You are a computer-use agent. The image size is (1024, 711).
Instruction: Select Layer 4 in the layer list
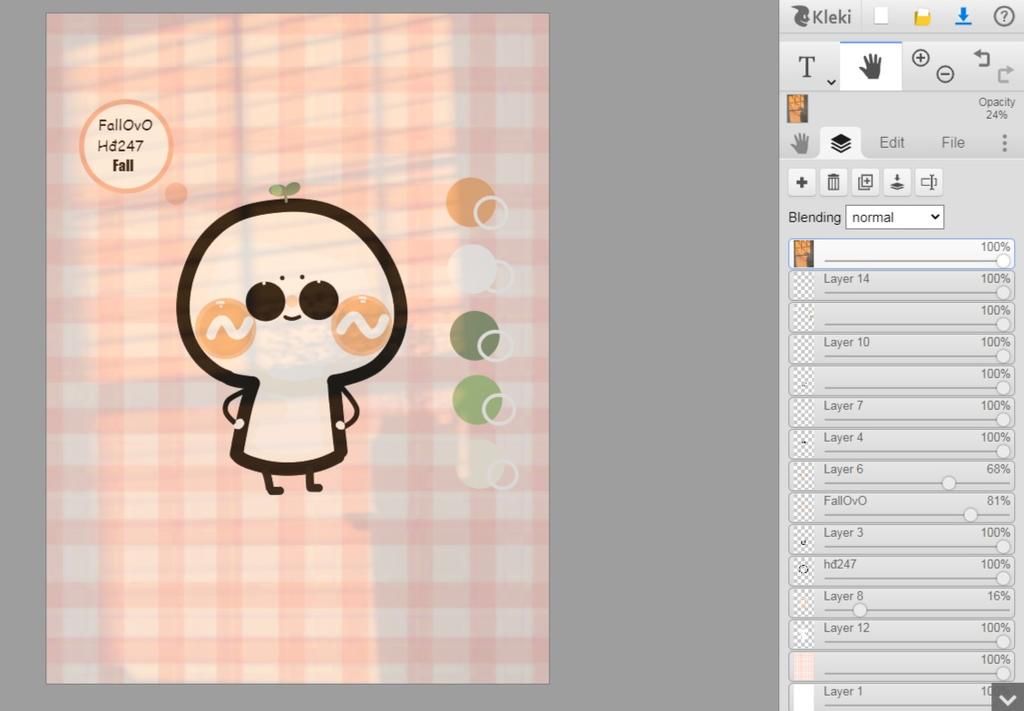click(901, 445)
